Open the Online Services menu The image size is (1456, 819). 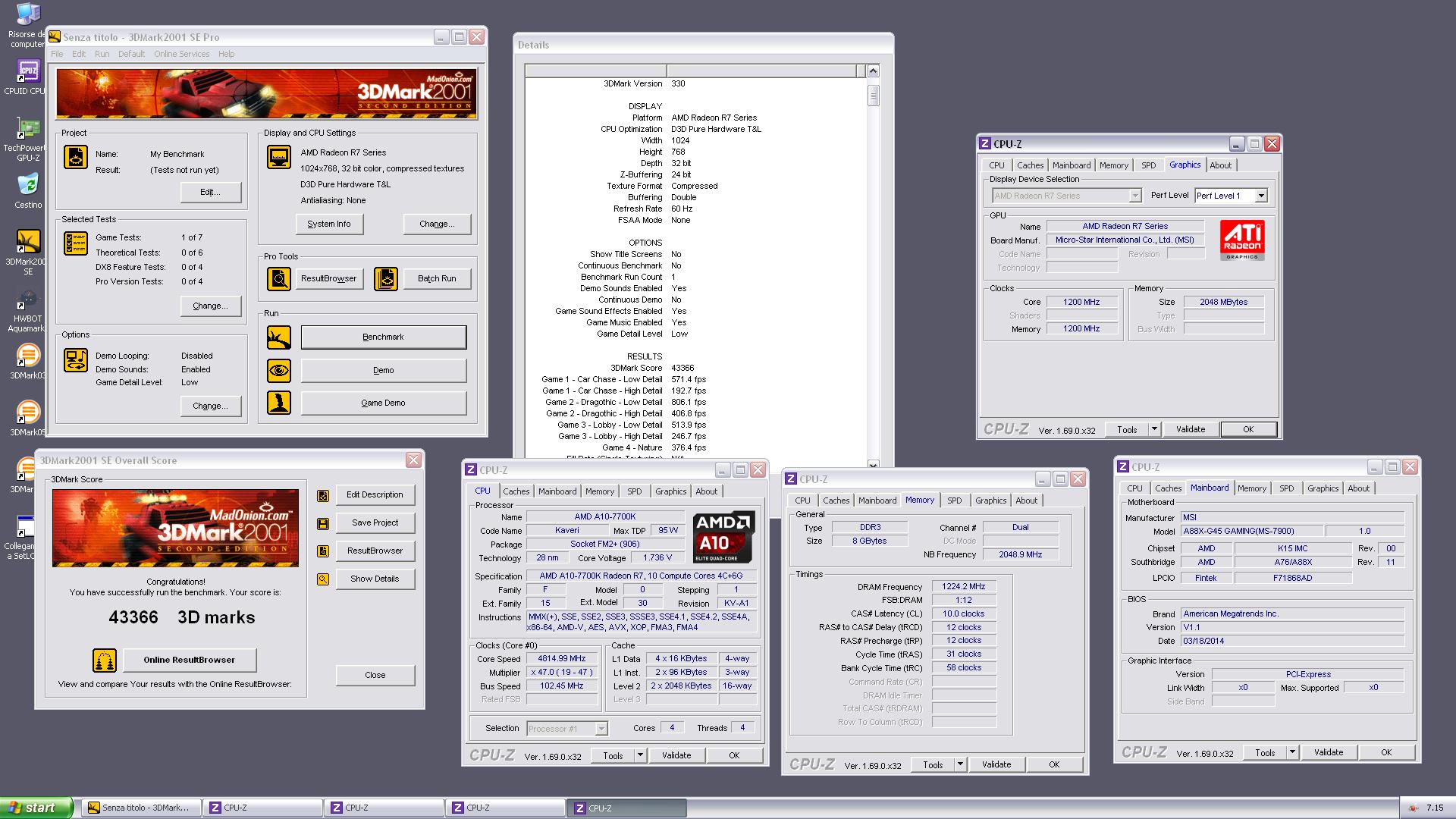click(181, 54)
